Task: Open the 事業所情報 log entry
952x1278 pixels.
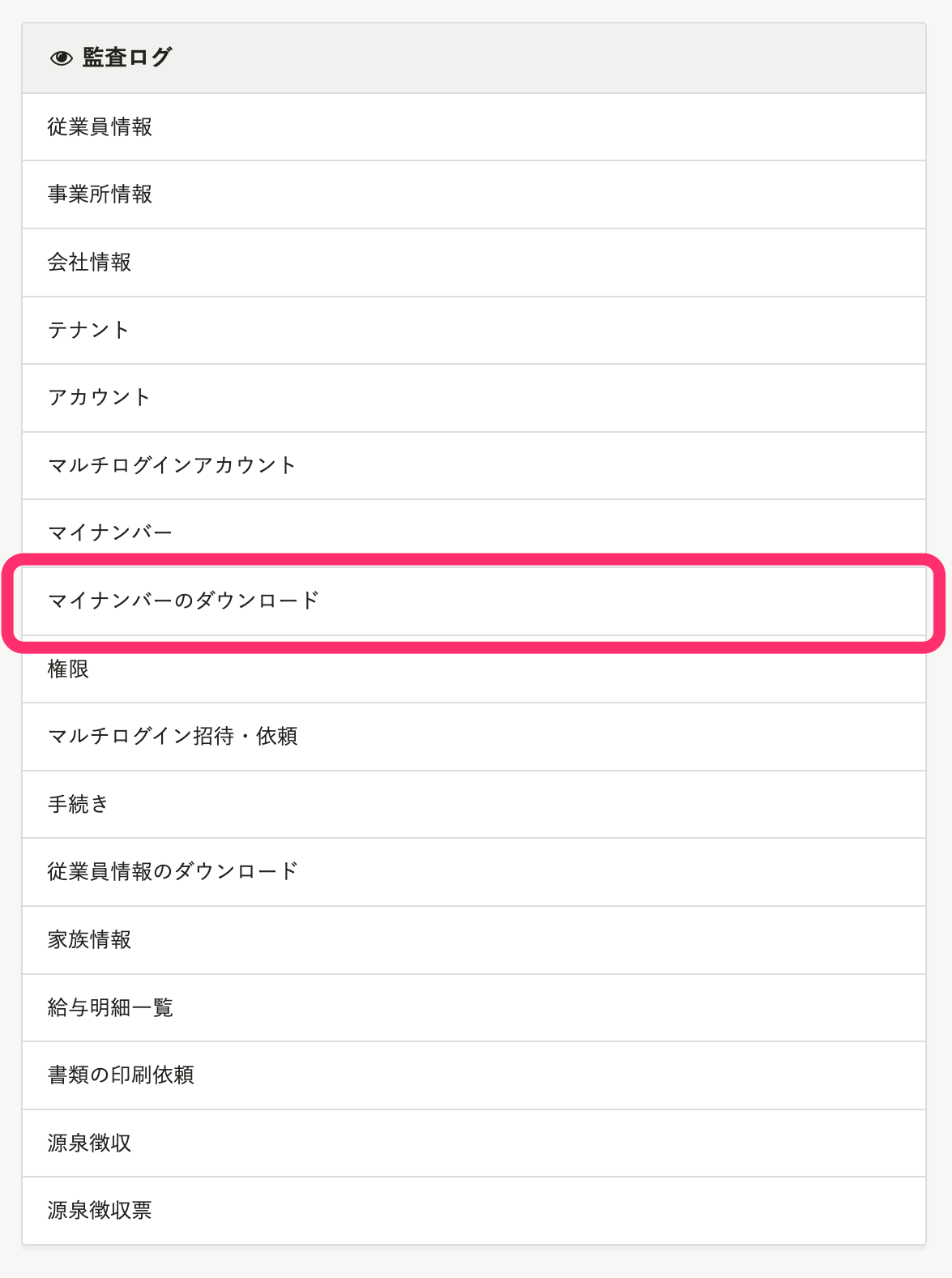Action: tap(474, 194)
